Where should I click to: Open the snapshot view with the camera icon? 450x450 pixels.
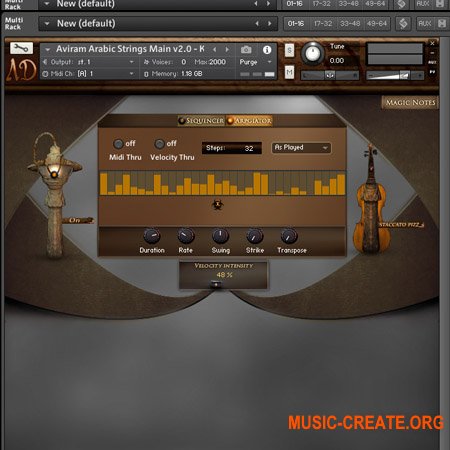point(246,50)
